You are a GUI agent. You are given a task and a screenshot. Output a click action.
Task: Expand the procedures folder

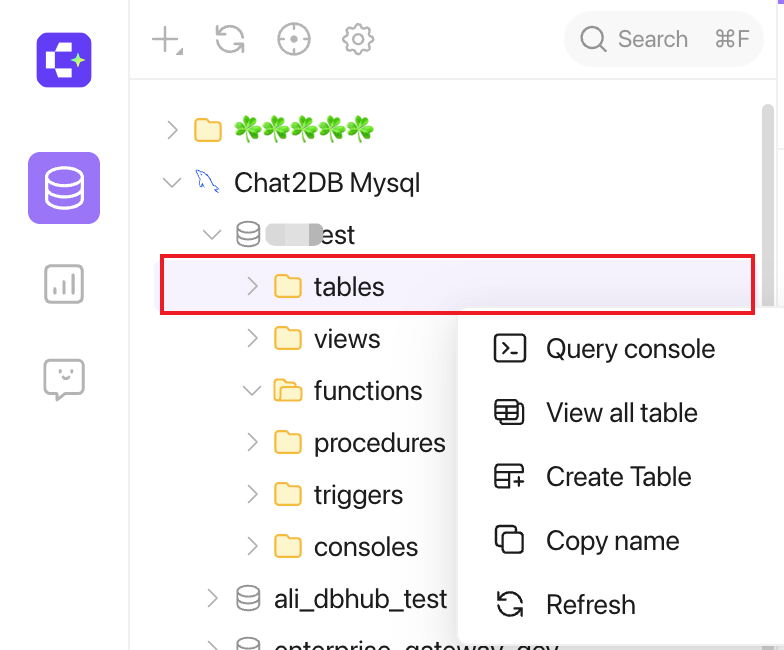click(252, 442)
